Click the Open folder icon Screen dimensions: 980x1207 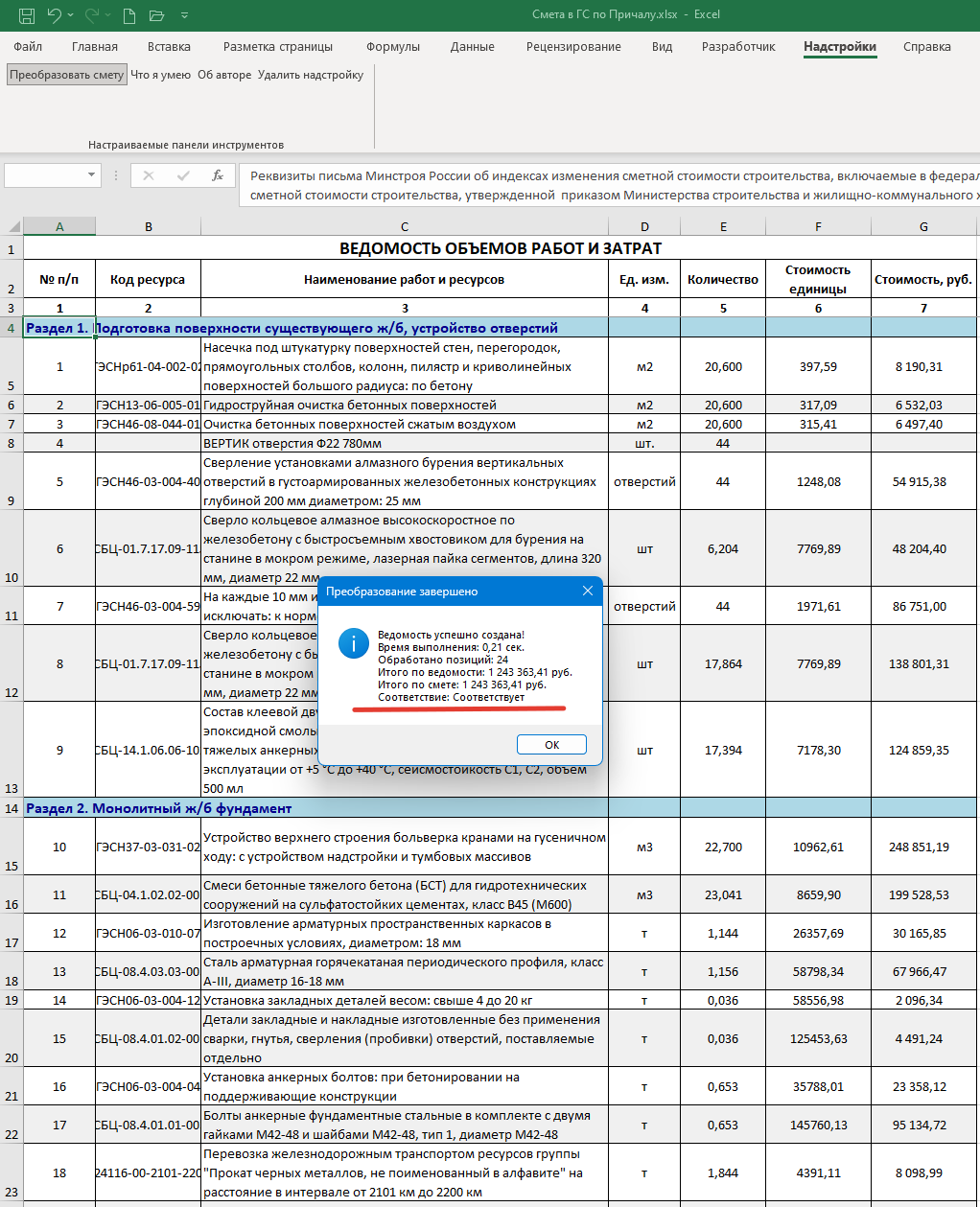click(x=156, y=15)
